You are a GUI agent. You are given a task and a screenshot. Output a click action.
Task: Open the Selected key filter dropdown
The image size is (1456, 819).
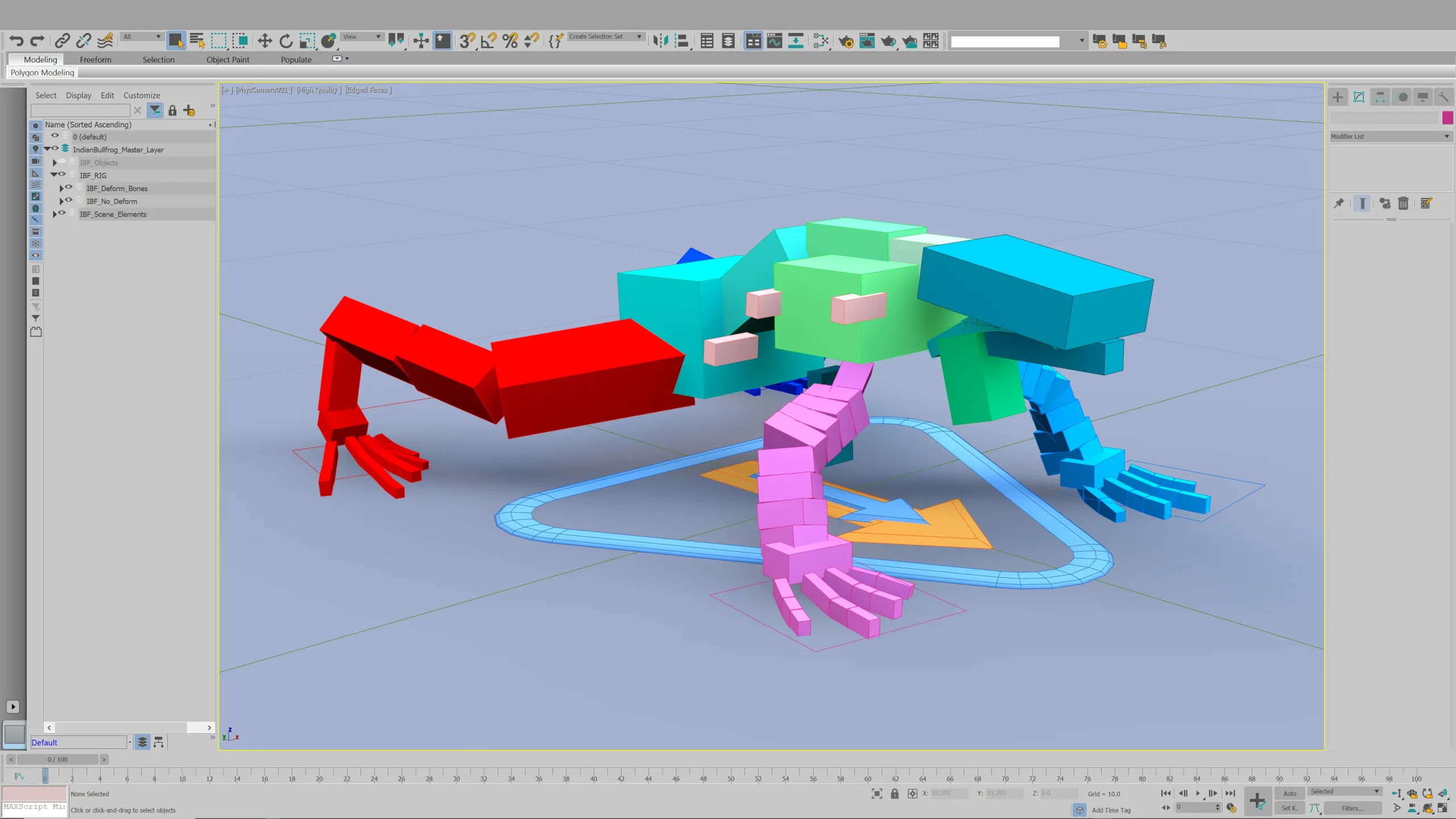pos(1345,792)
